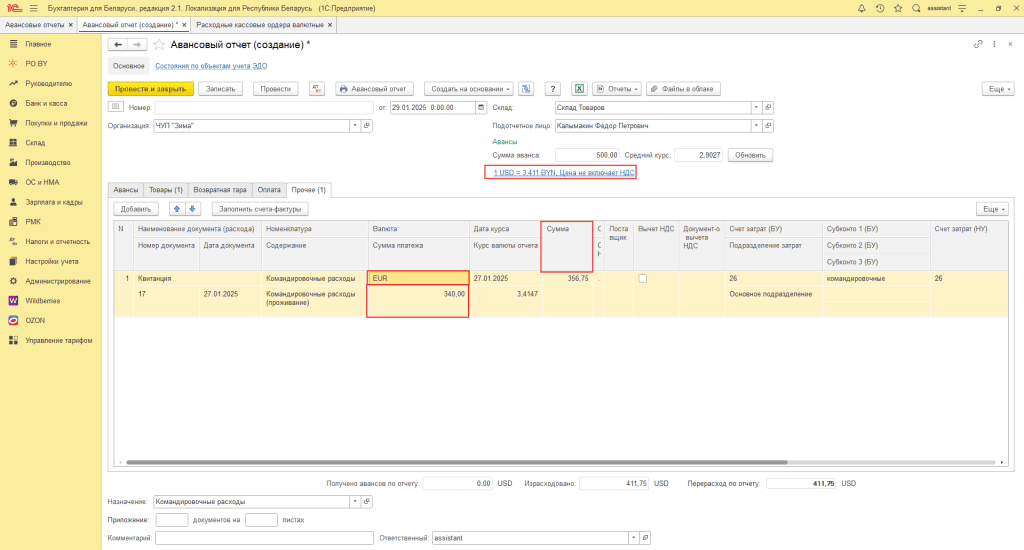Open the Банк и касса section
The image size is (1024, 550).
(45, 103)
